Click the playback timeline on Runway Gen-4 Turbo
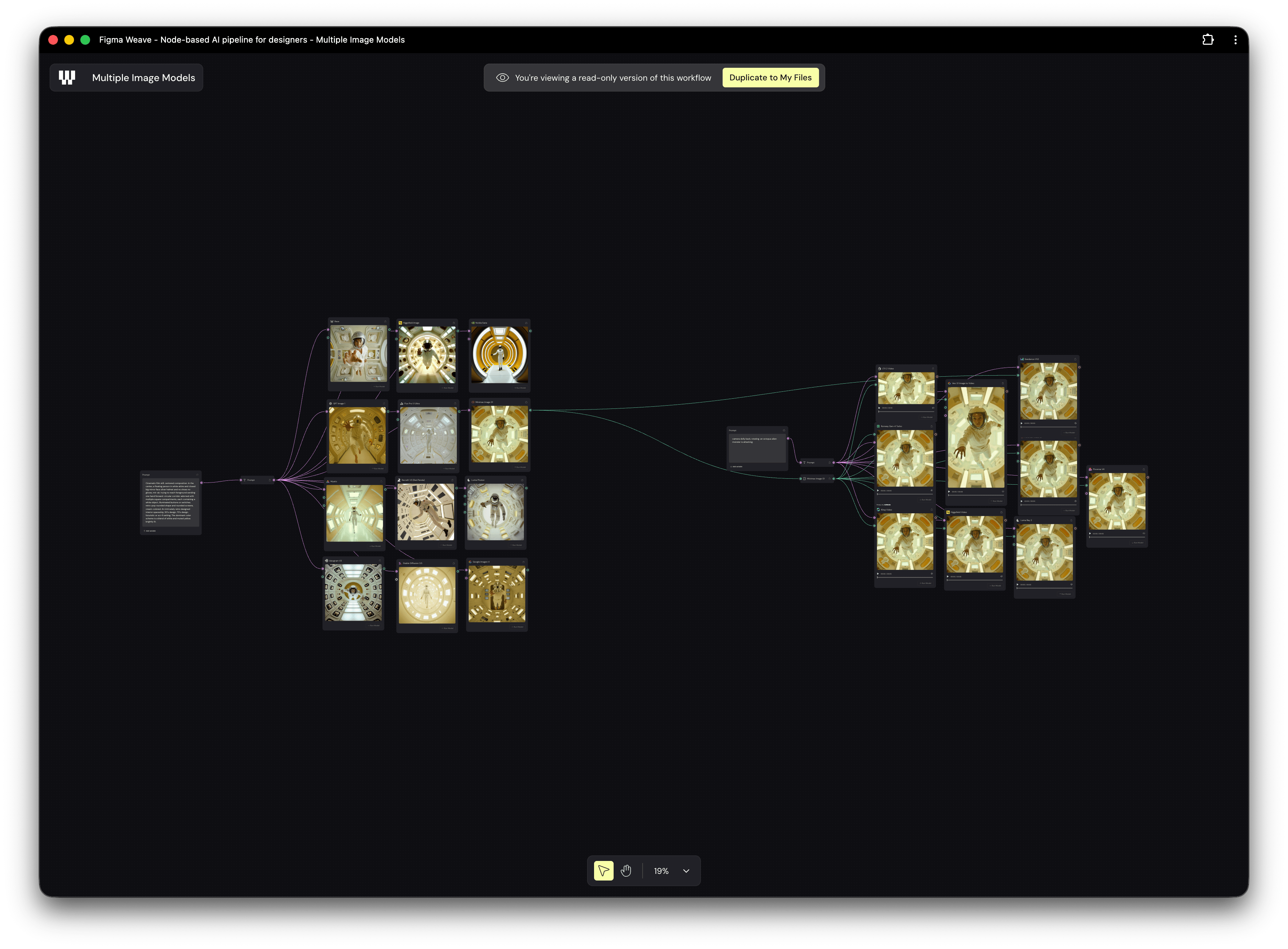 pyautogui.click(x=905, y=493)
